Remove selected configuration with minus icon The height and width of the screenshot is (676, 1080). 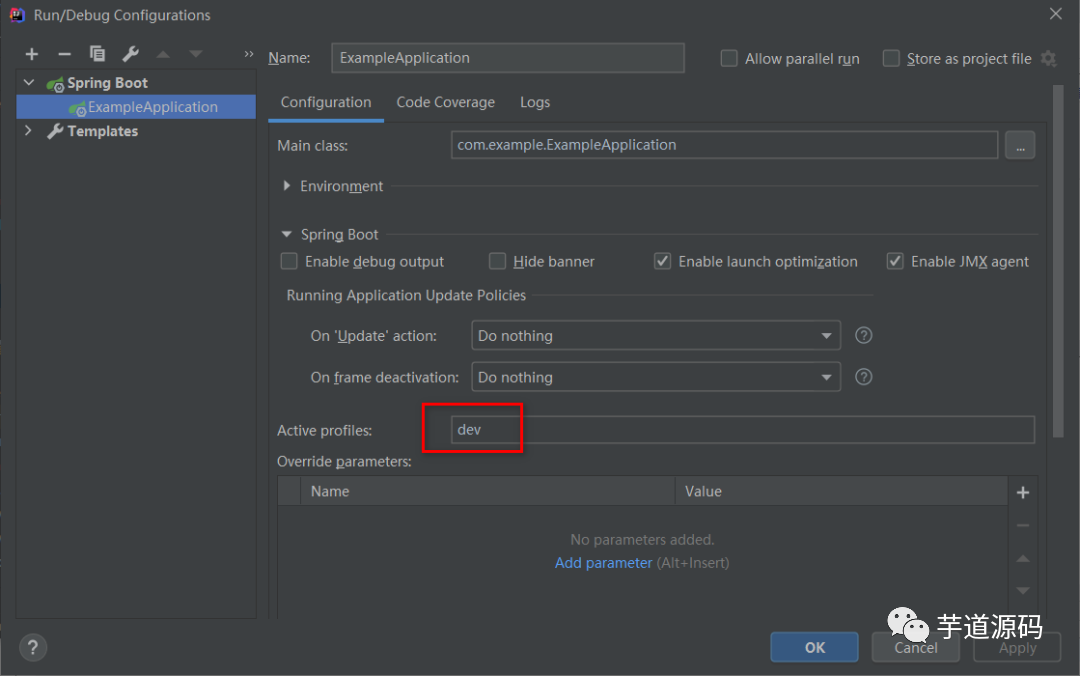point(64,54)
